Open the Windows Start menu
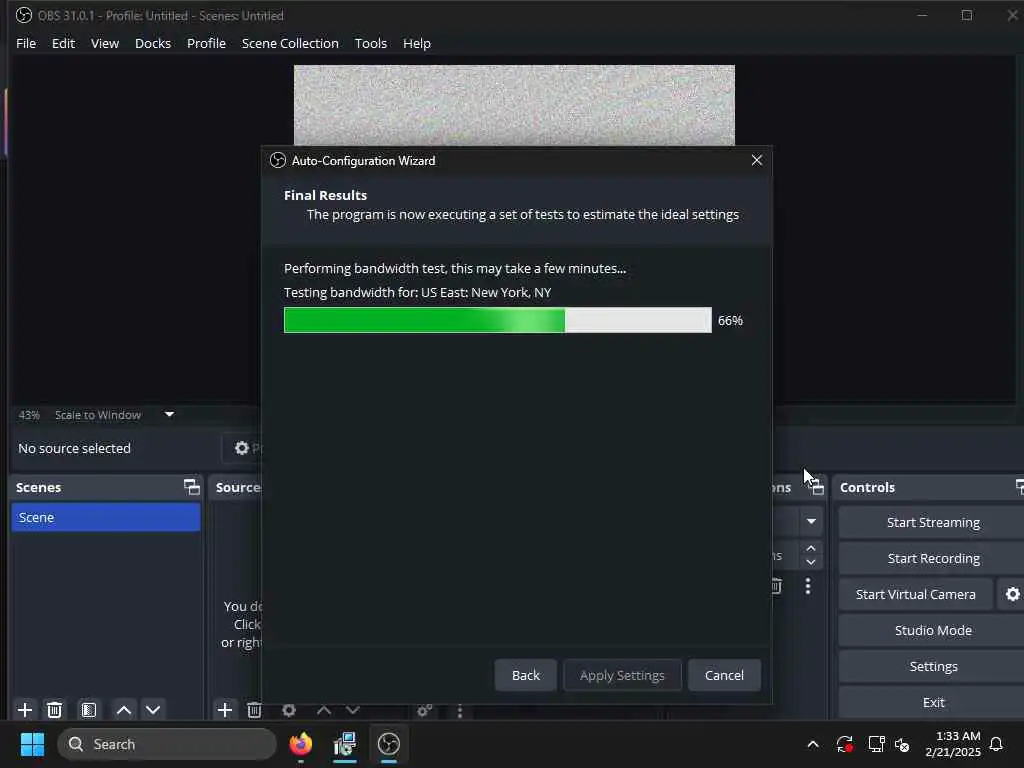The image size is (1024, 768). coord(33,744)
